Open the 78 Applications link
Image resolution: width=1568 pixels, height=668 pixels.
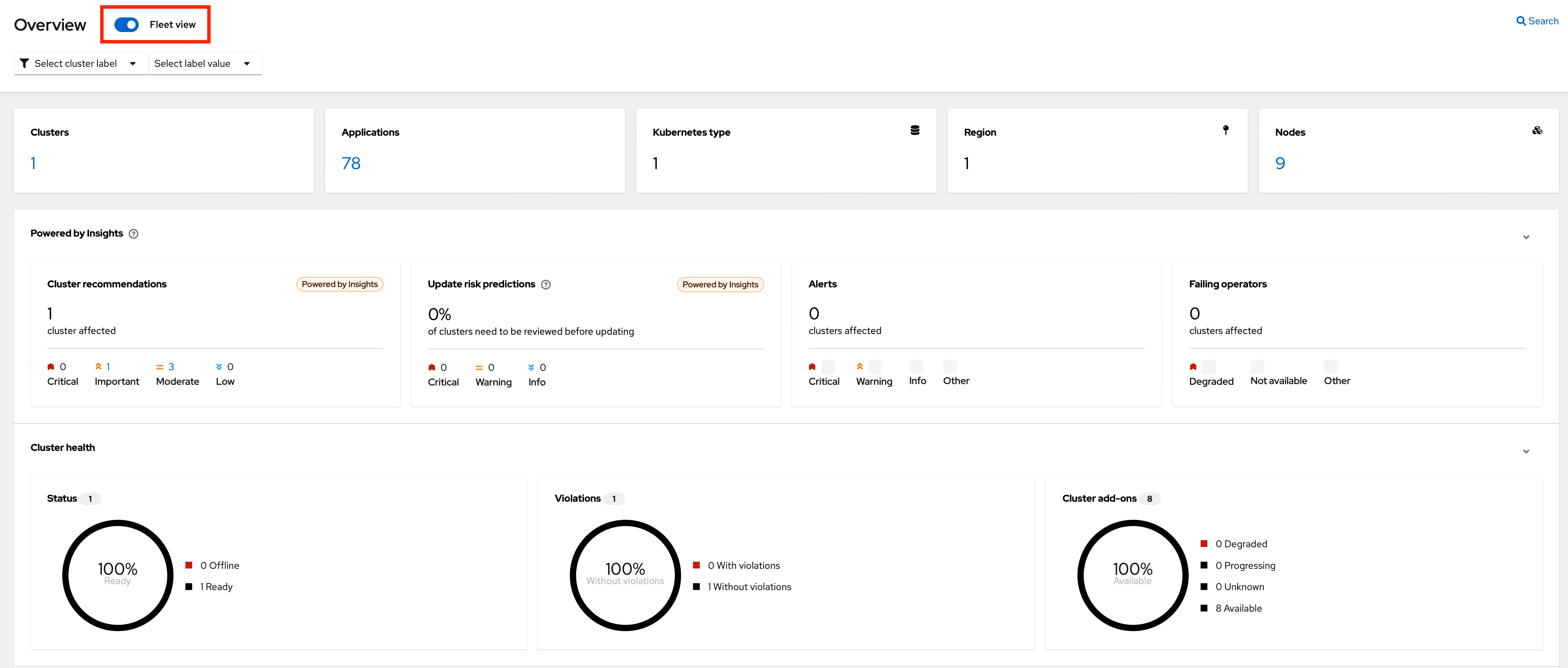(350, 163)
